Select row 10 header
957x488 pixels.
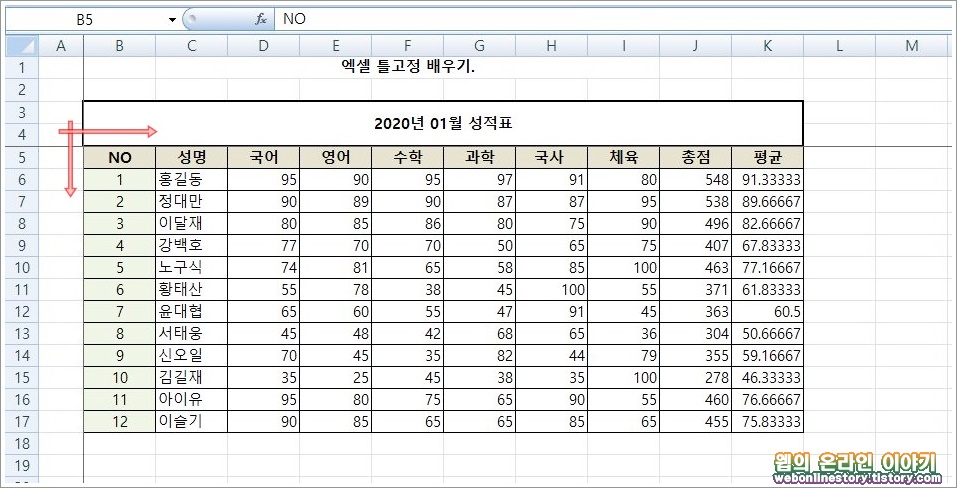[22, 268]
